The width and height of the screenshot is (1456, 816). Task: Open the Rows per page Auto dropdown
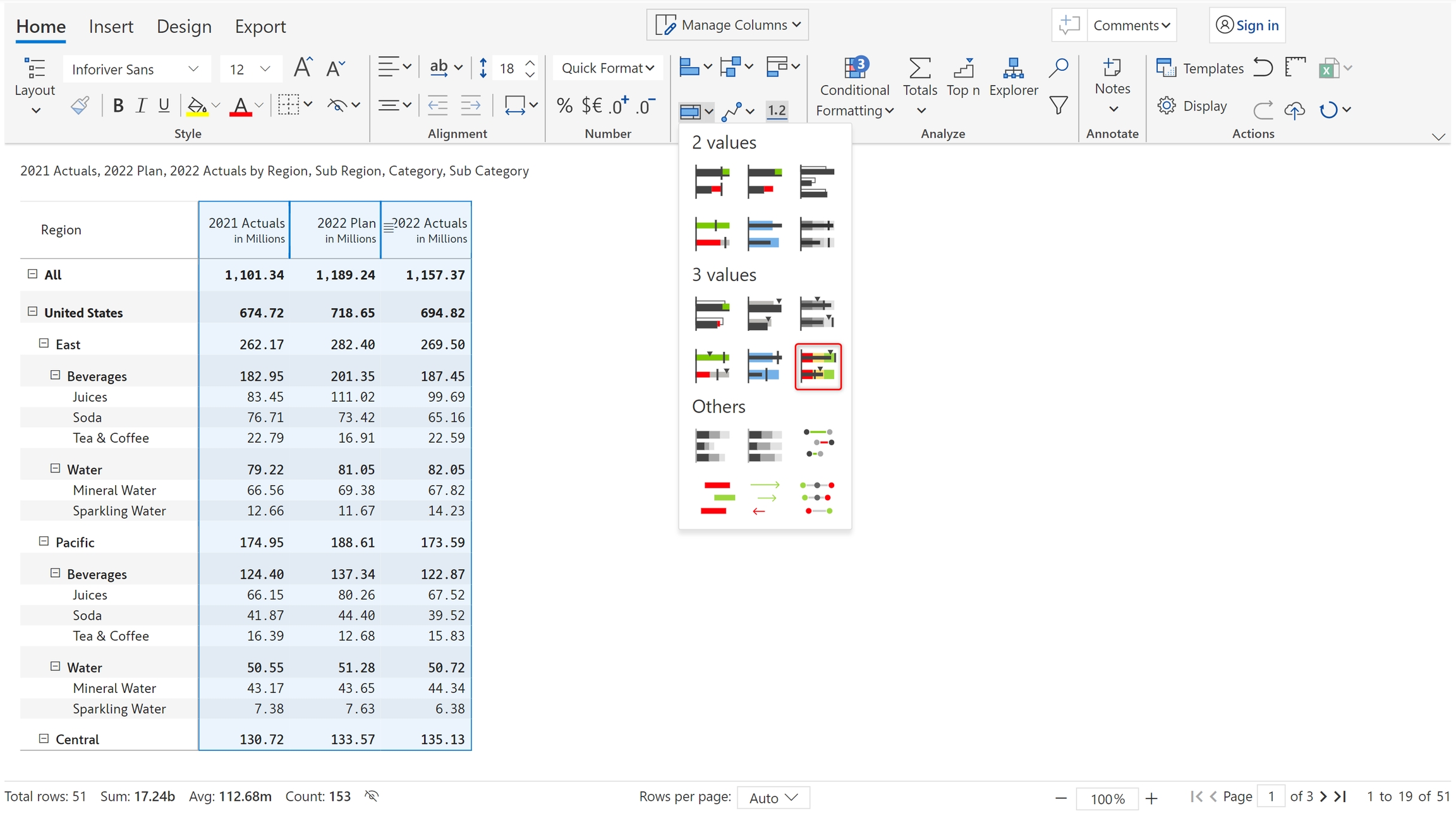[773, 798]
